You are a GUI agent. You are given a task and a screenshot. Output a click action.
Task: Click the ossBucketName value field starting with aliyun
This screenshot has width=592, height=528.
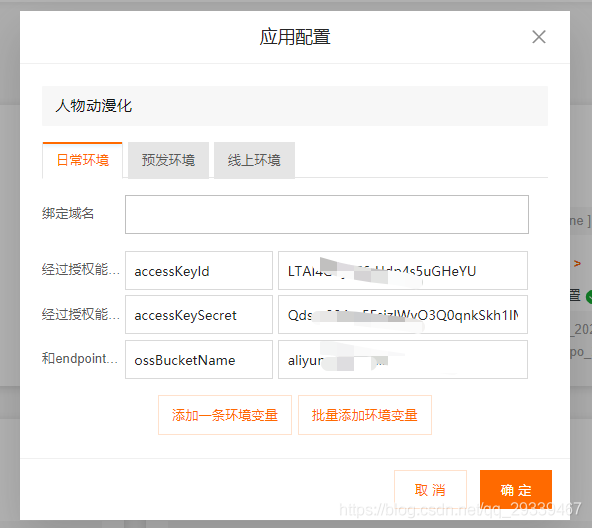(x=403, y=360)
